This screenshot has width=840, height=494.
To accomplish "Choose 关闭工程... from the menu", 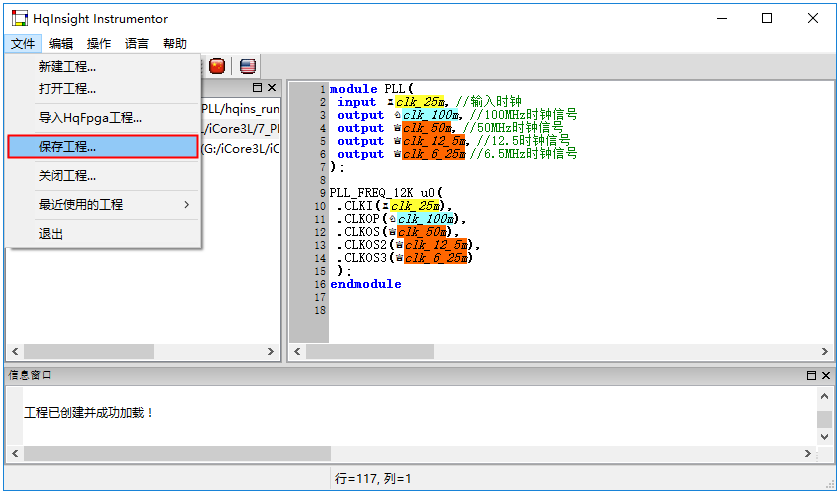I will pos(67,176).
